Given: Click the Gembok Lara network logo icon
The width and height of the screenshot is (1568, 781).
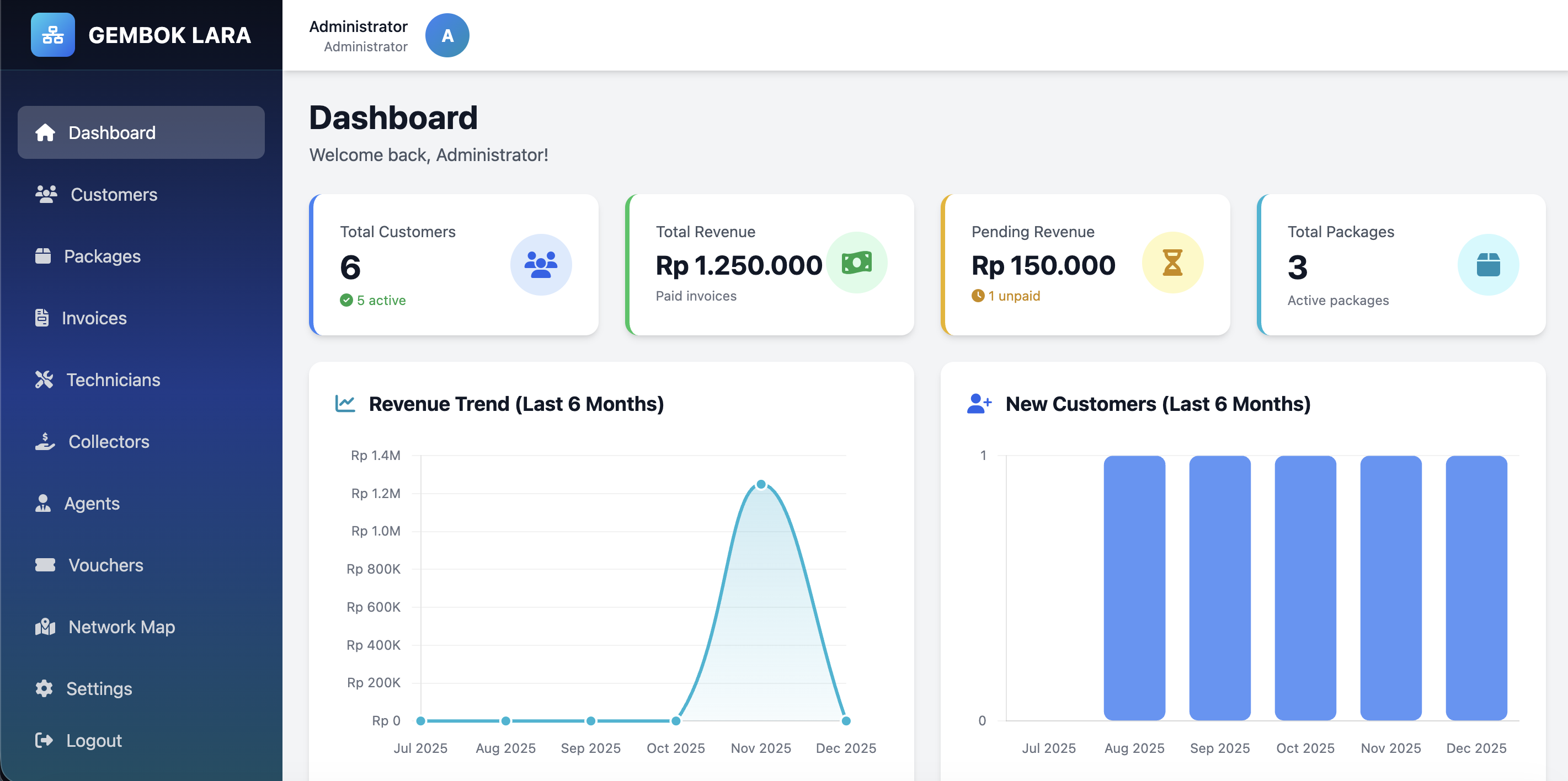Looking at the screenshot, I should coord(53,35).
